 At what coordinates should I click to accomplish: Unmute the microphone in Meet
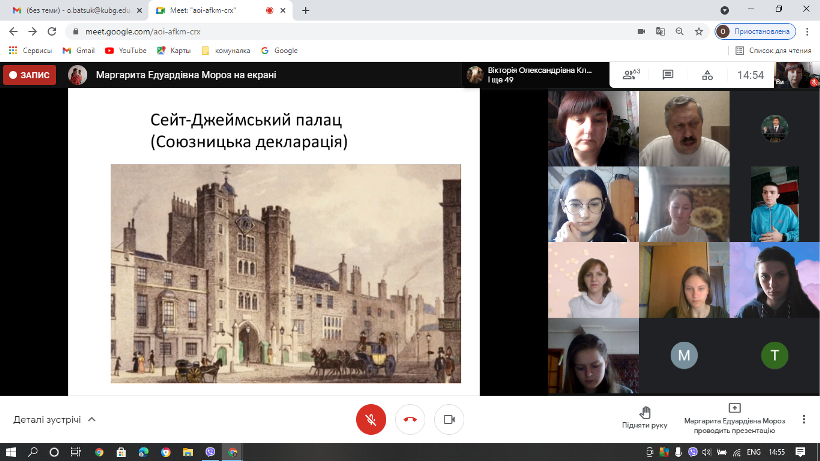point(371,420)
